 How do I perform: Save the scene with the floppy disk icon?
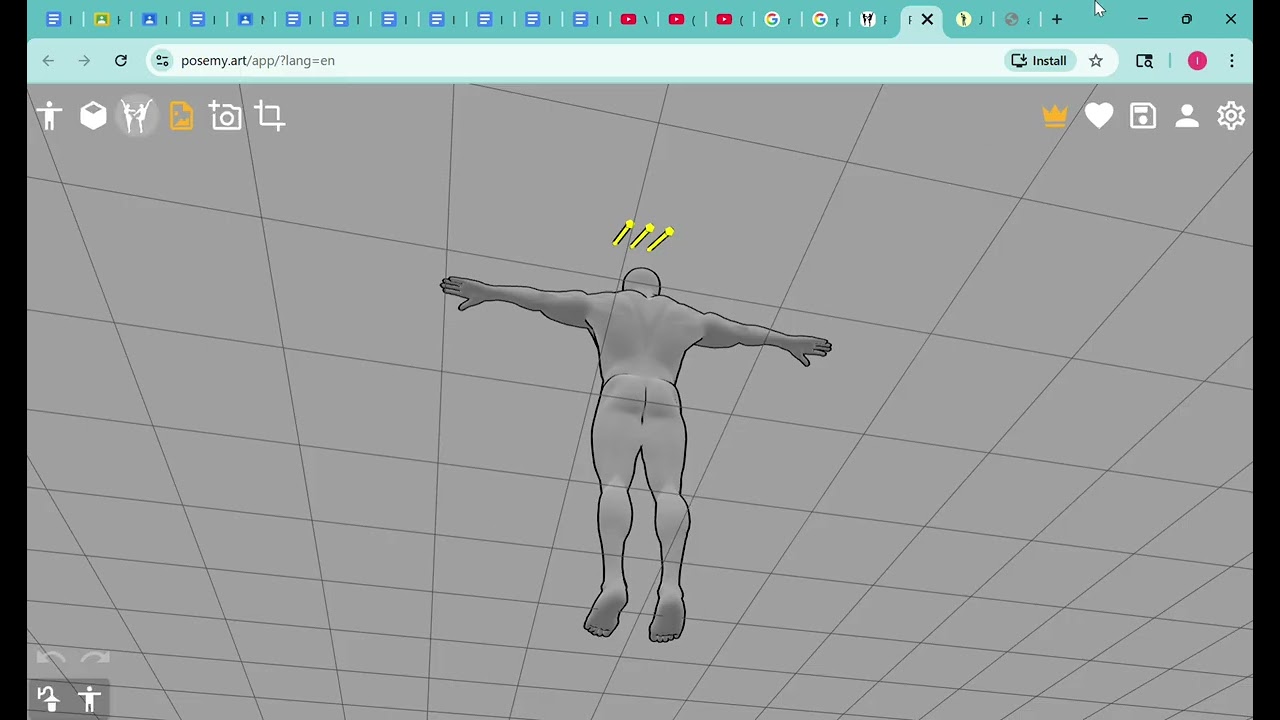[x=1143, y=116]
